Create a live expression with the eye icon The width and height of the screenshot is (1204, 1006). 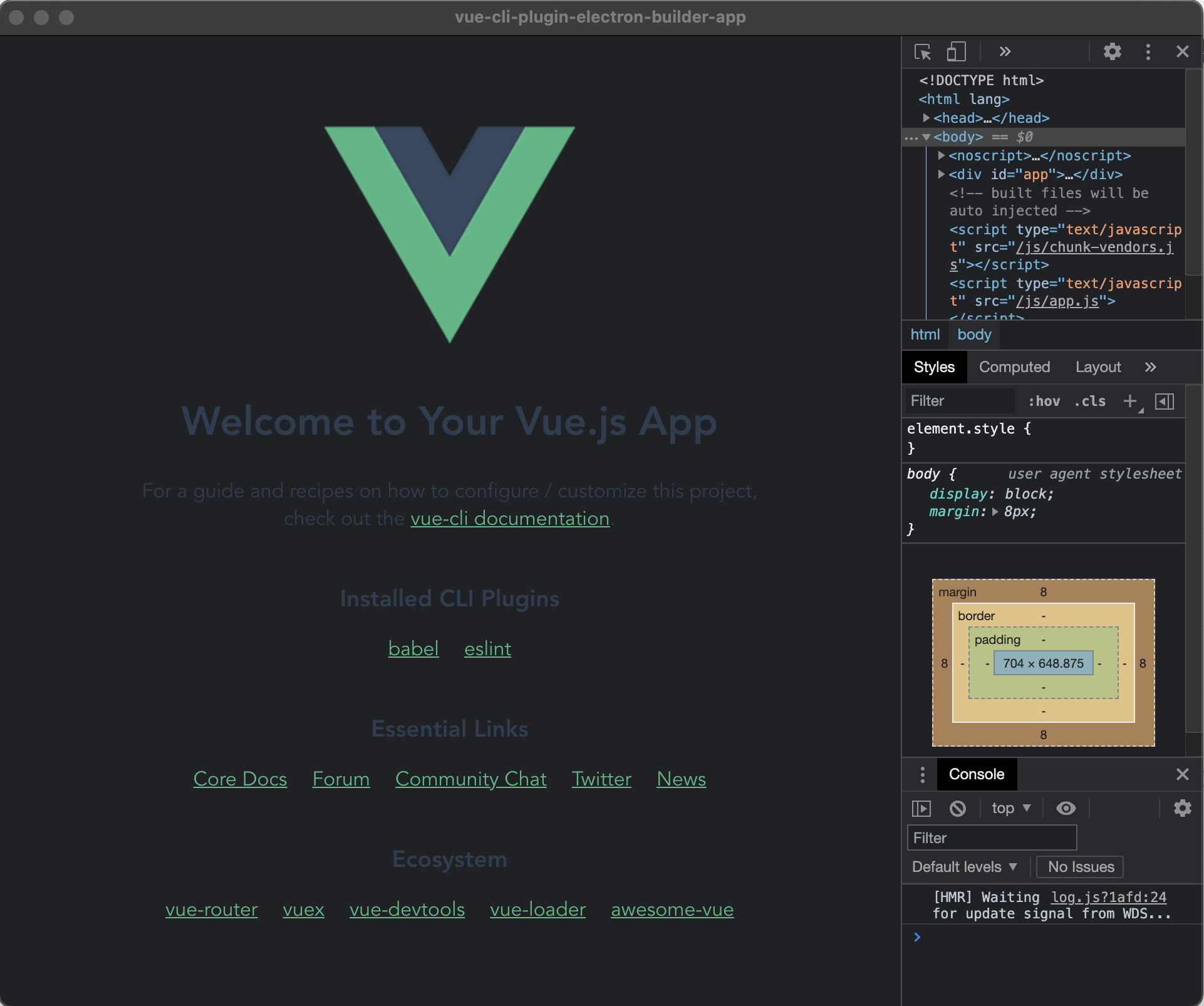tap(1066, 808)
